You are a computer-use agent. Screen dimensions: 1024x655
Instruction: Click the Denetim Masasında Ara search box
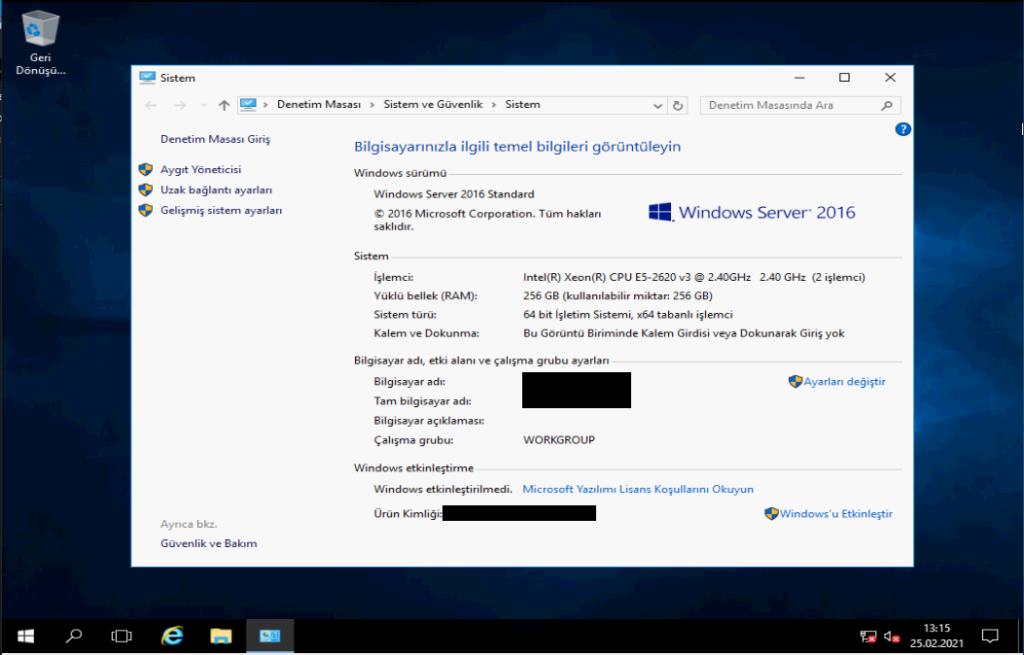800,105
